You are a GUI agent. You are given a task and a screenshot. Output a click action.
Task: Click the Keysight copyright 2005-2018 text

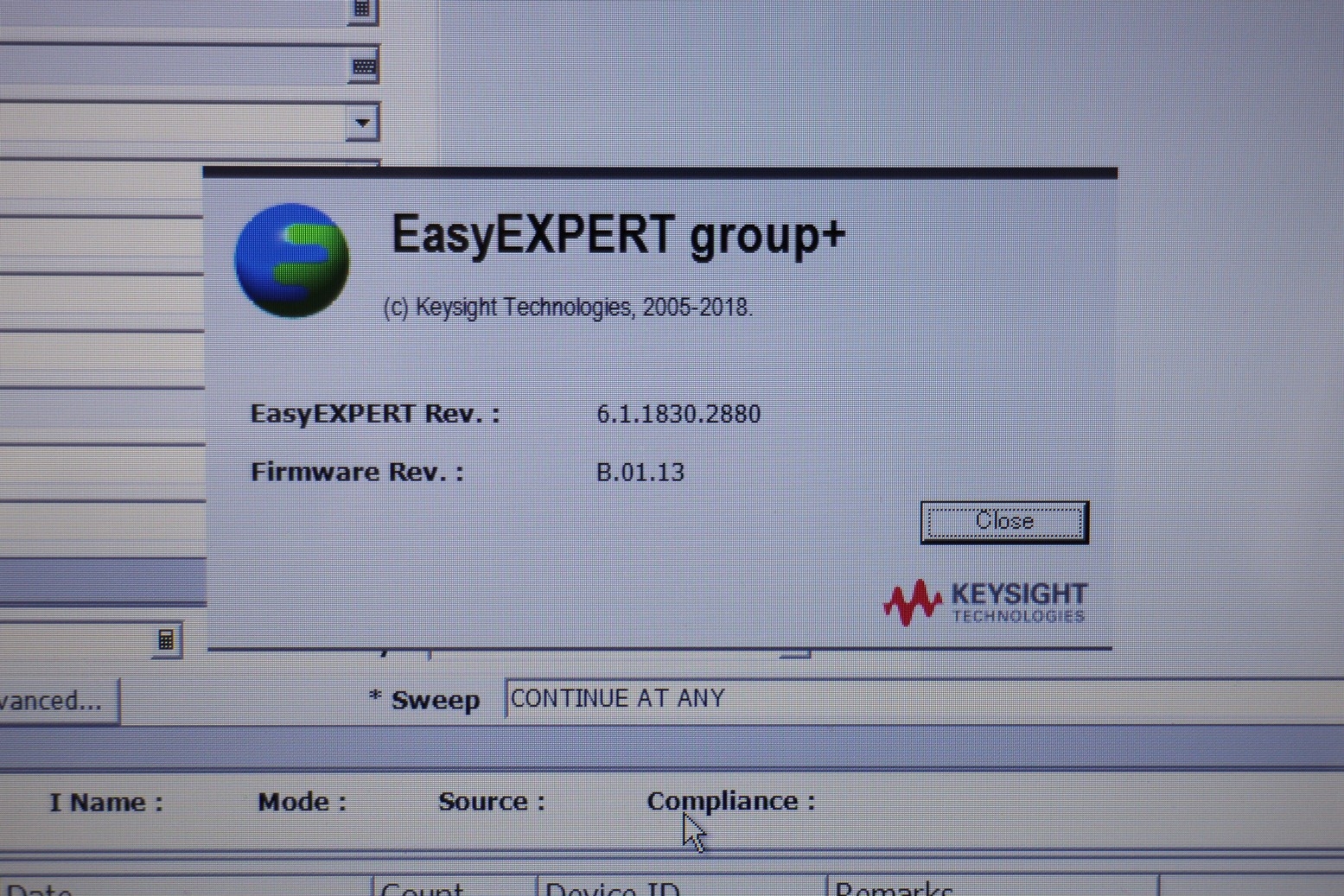click(568, 308)
